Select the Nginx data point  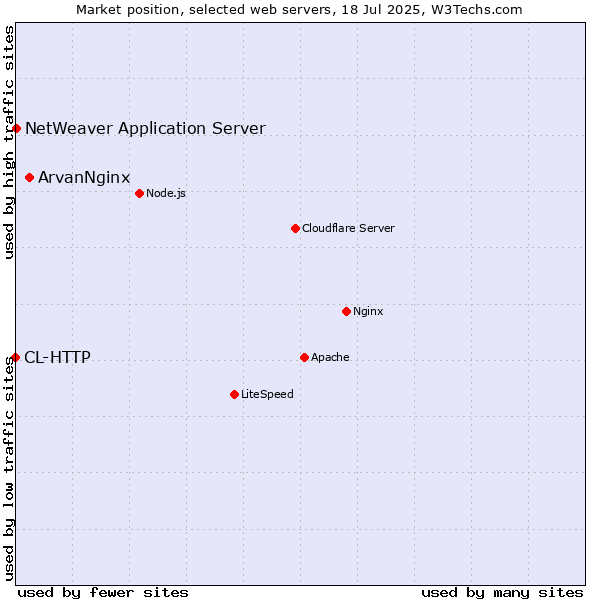click(x=346, y=311)
